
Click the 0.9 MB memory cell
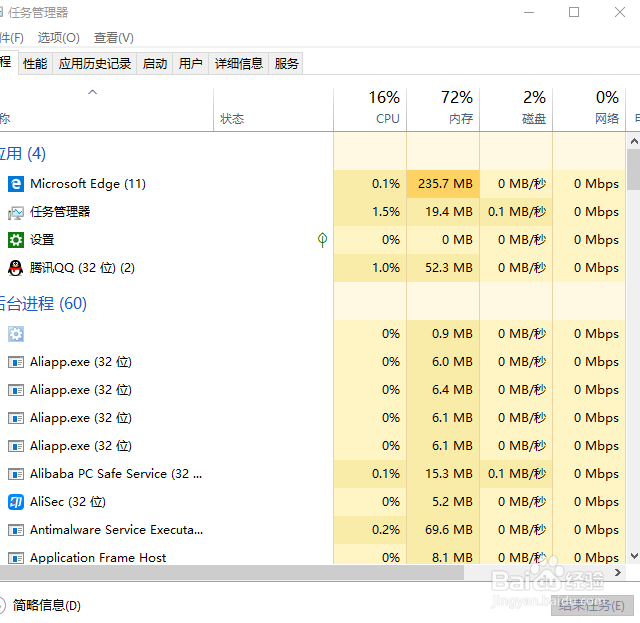click(443, 334)
